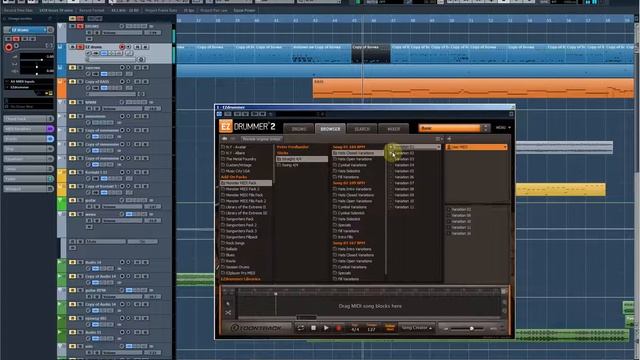Viewport: 640px width, 360px height.
Task: Mute the Audio 14 track
Action: [72, 262]
